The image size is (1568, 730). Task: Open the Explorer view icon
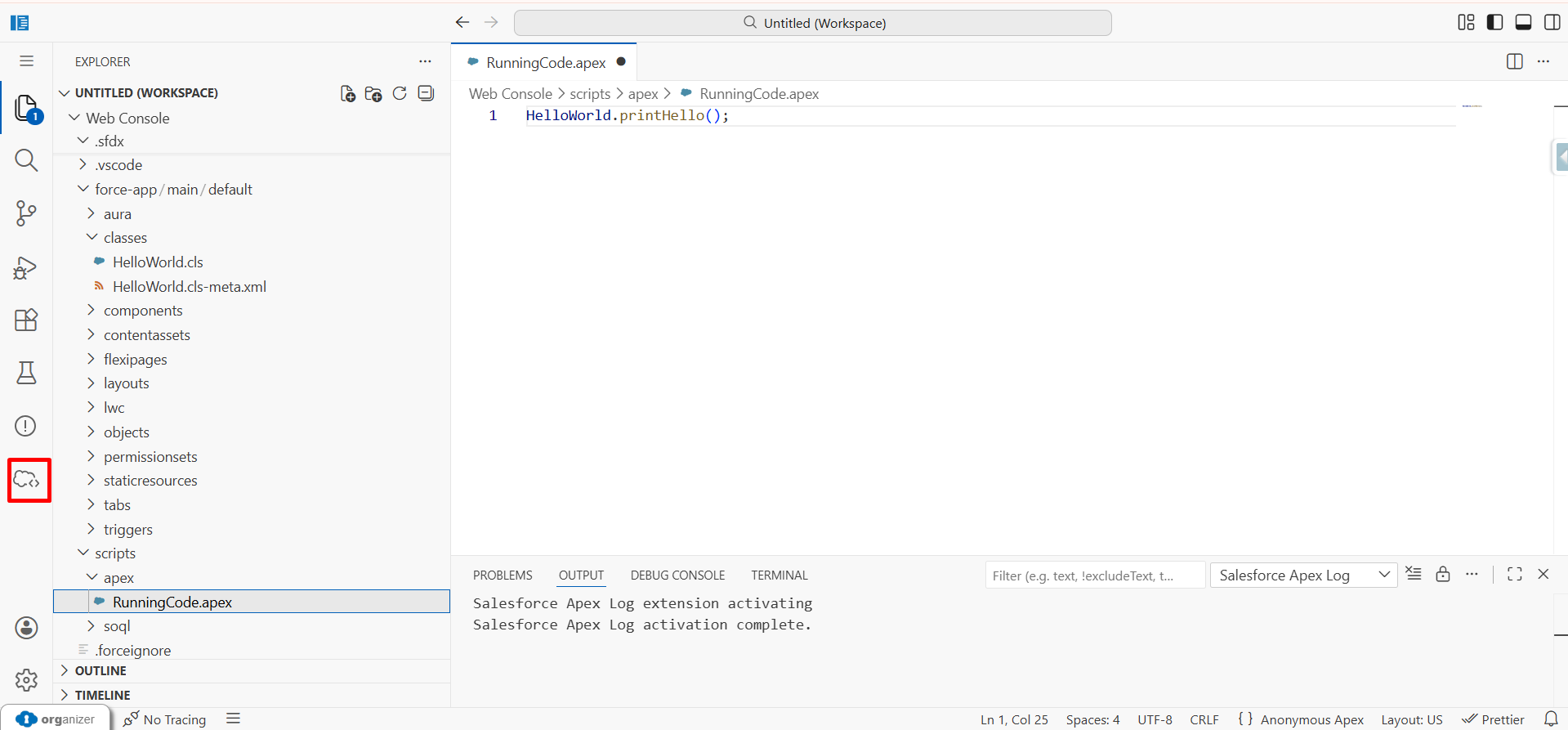(x=26, y=108)
